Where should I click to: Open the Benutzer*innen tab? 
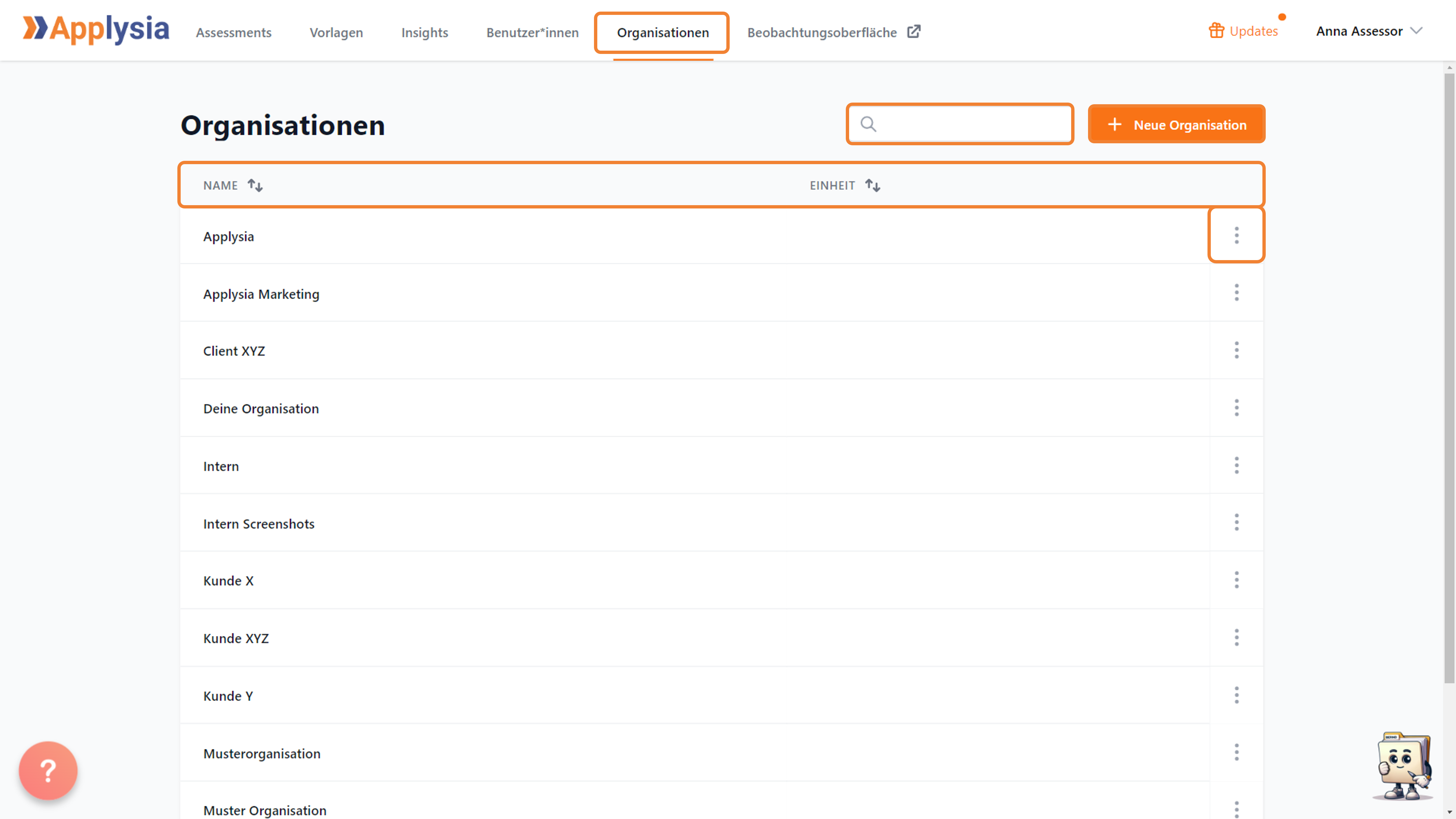click(x=532, y=32)
